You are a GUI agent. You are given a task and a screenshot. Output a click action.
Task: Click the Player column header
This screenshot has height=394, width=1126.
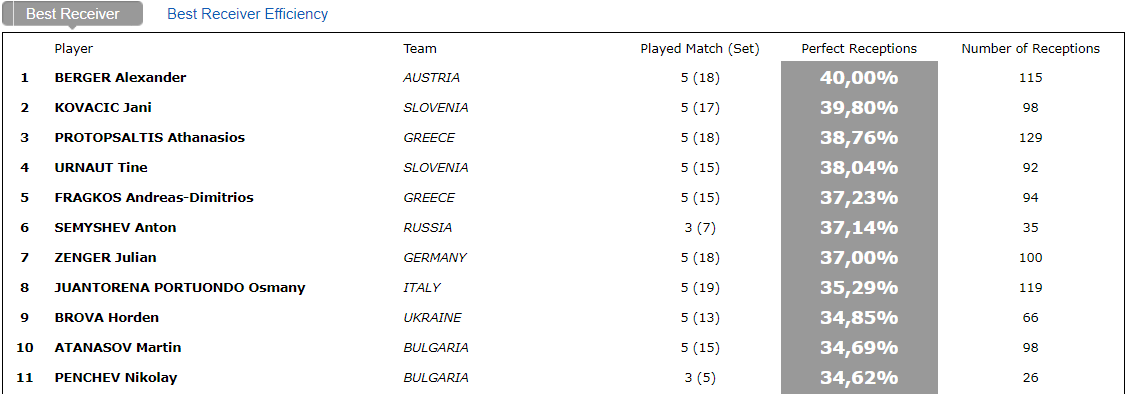coord(74,49)
